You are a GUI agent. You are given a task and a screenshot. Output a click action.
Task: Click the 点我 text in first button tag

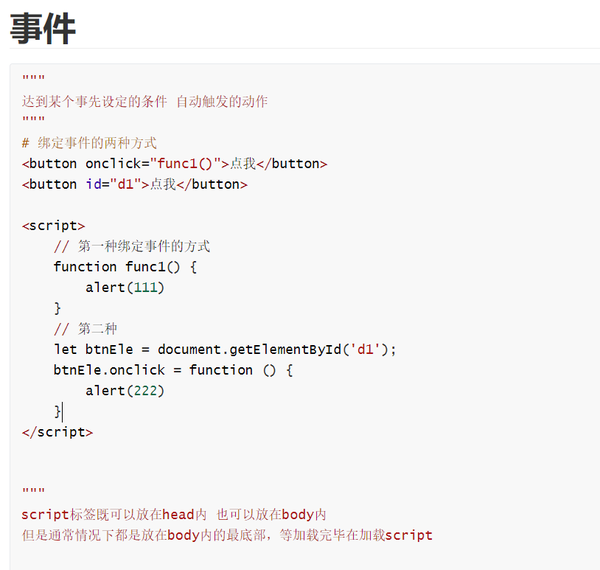pos(243,164)
